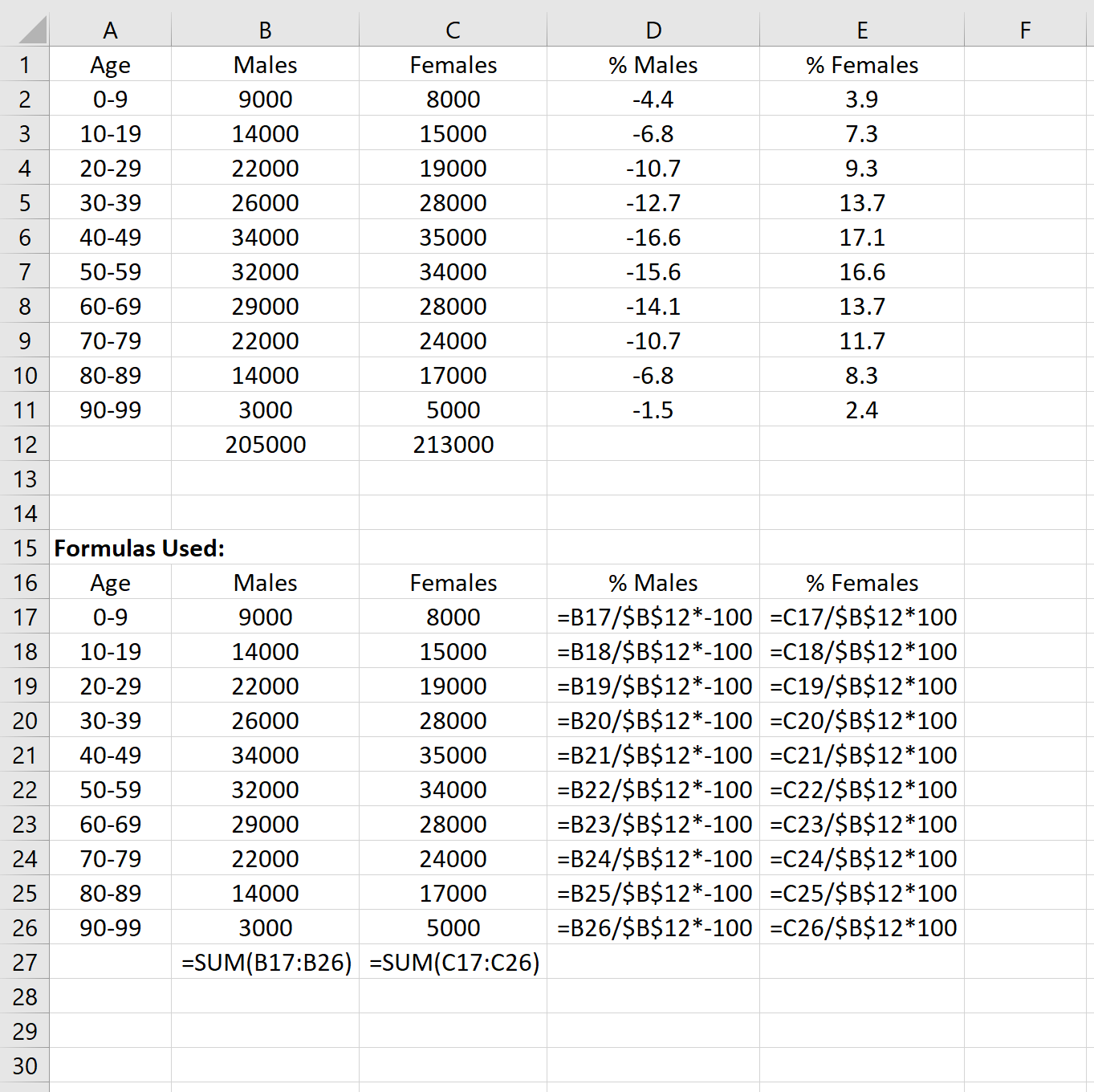Select the =SUM(B17:B26) formula cell
The image size is (1094, 1092).
click(x=265, y=962)
